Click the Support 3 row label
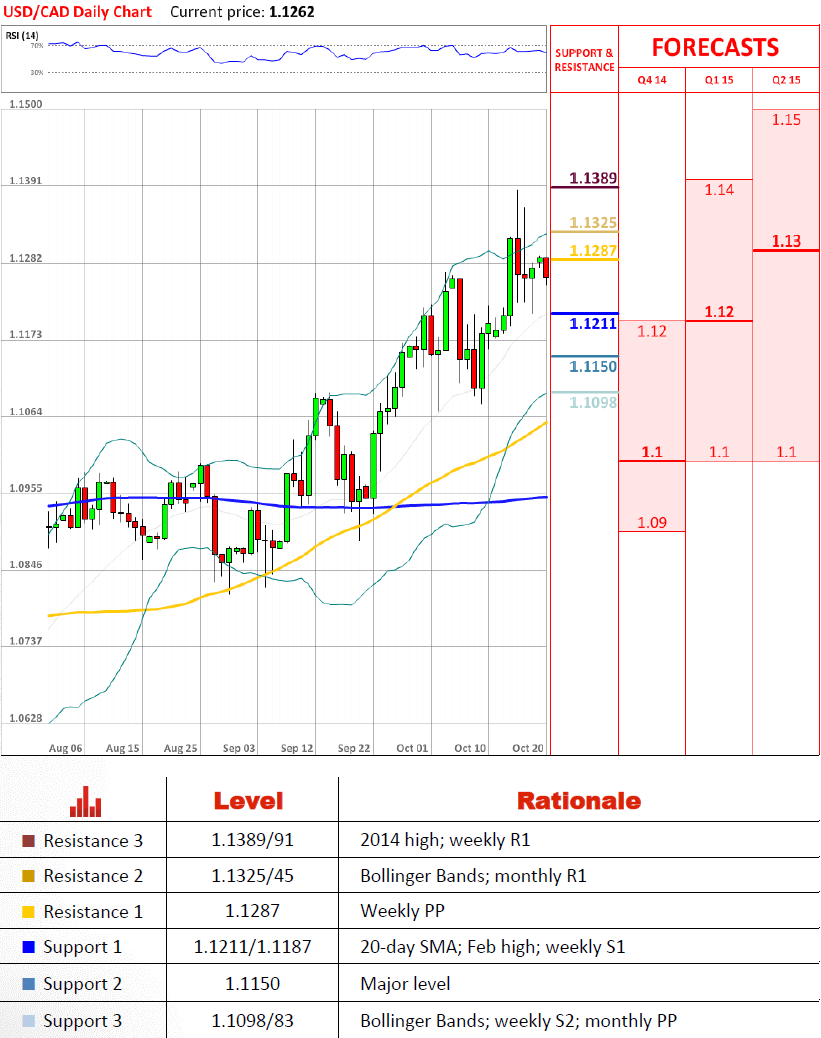Screen dimensions: 821x1038 [83, 1021]
